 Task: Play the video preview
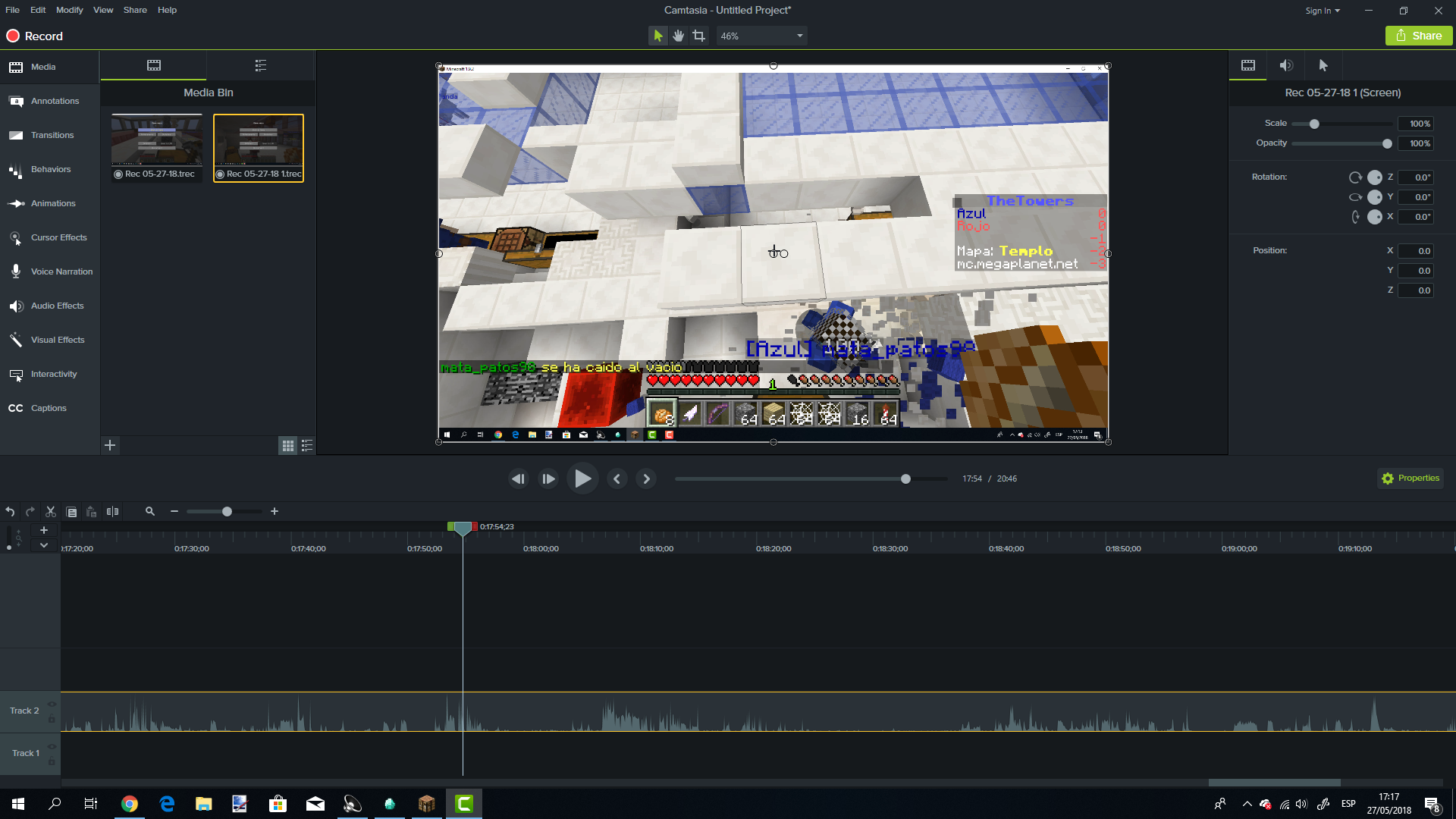click(x=582, y=479)
